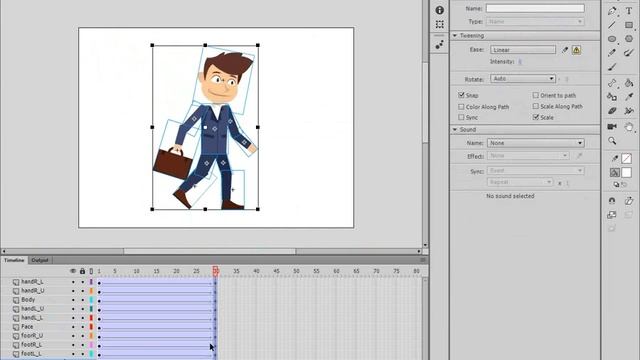Open the label Type dropdown
Image resolution: width=640 pixels, height=360 pixels.
[x=535, y=21]
